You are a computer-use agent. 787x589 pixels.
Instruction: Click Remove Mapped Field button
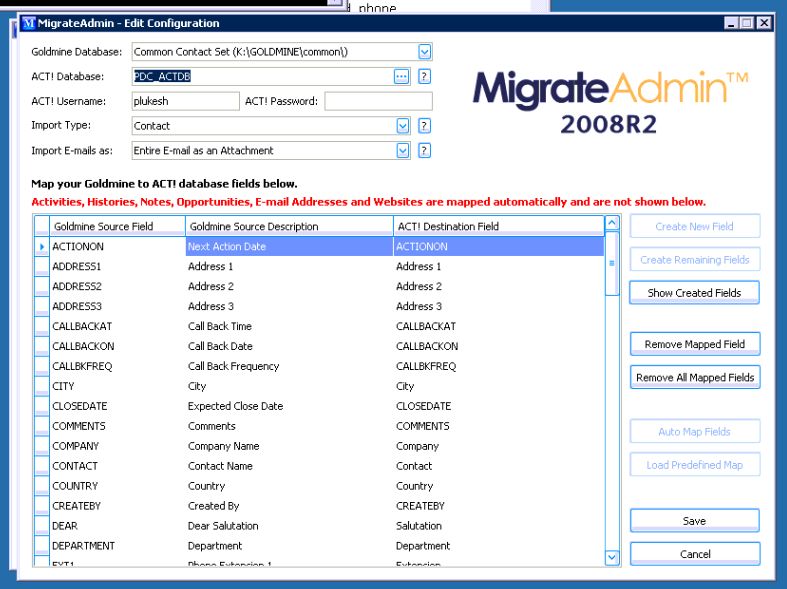[x=695, y=344]
